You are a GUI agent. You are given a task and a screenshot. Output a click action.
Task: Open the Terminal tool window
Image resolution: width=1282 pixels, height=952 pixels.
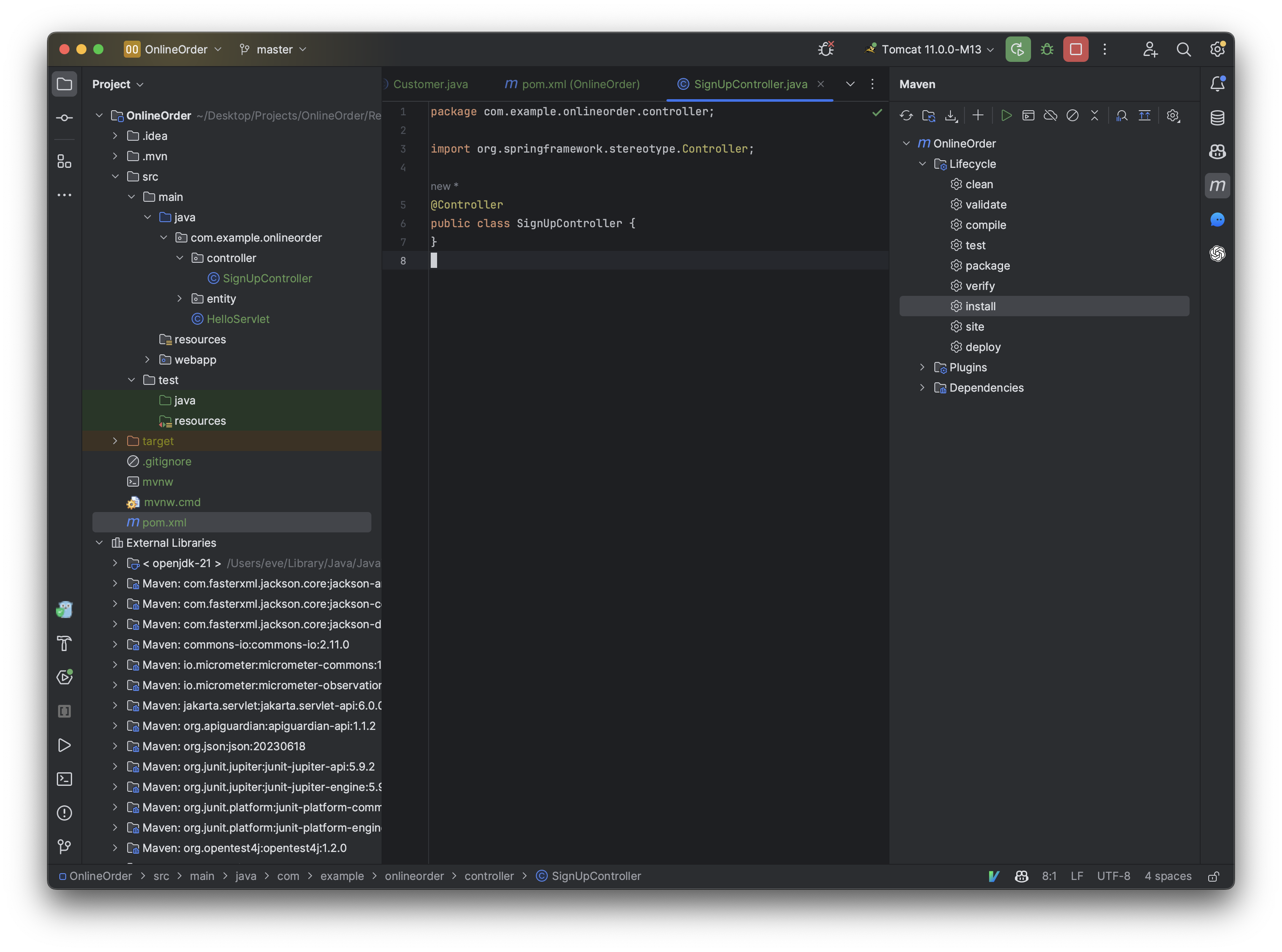[64, 779]
